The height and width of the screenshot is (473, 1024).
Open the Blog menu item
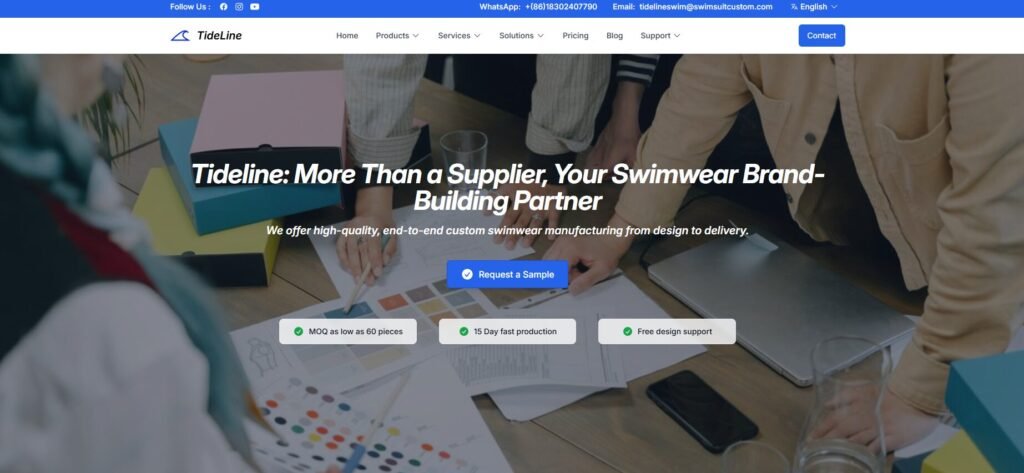[x=615, y=35]
